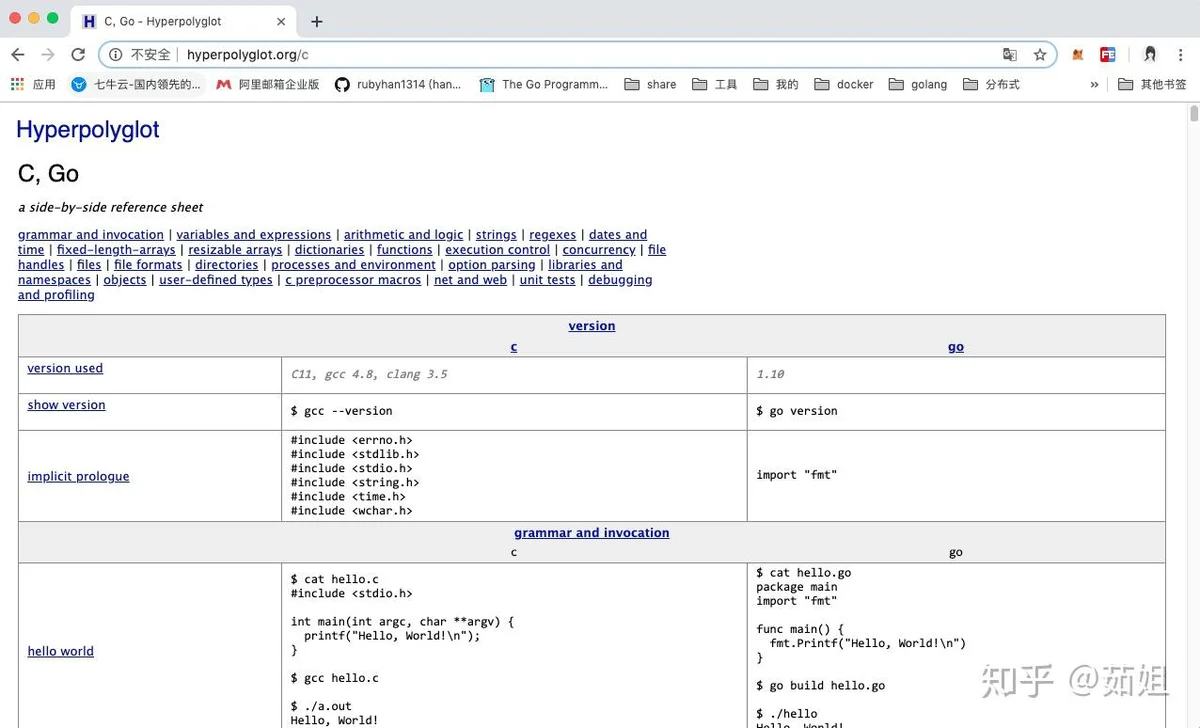Screen dimensions: 1200x728
Task: Open the 七牛云 bookmark
Action: tap(135, 85)
